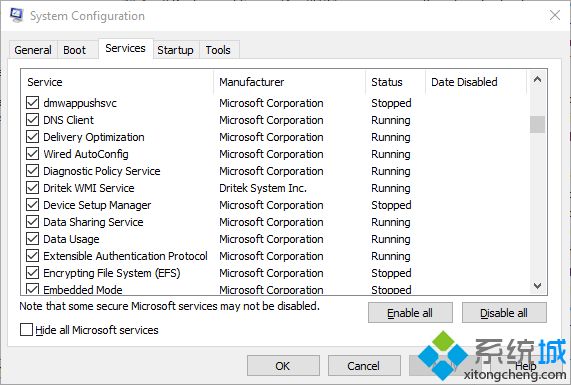Select Device Setup Manager service name
Screen dimensions: 571x385
(97, 205)
